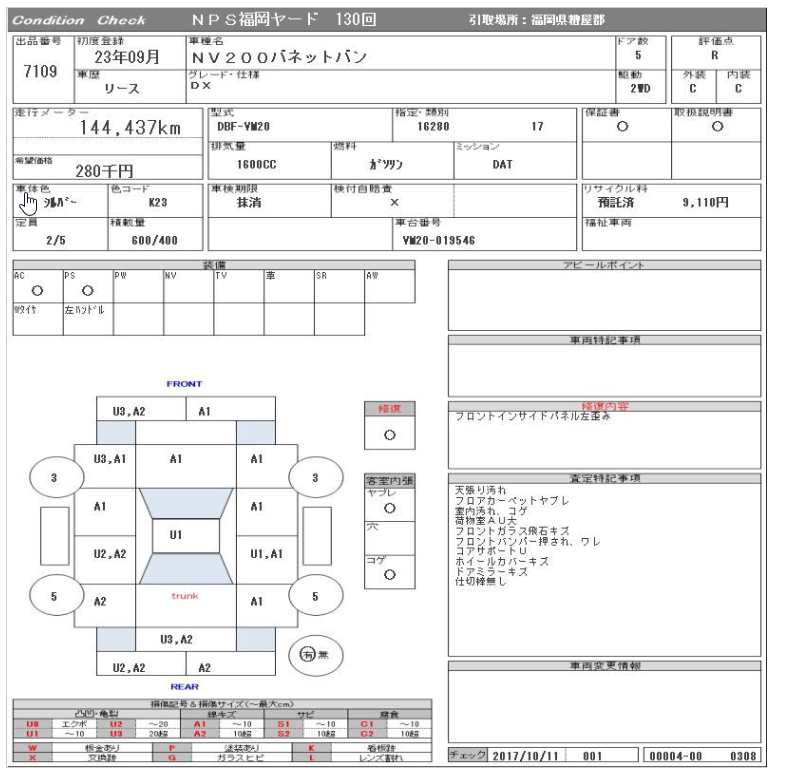Screen dimensions: 795x768
Task: Toggle the AC equipment circle mark
Action: [x=36, y=291]
